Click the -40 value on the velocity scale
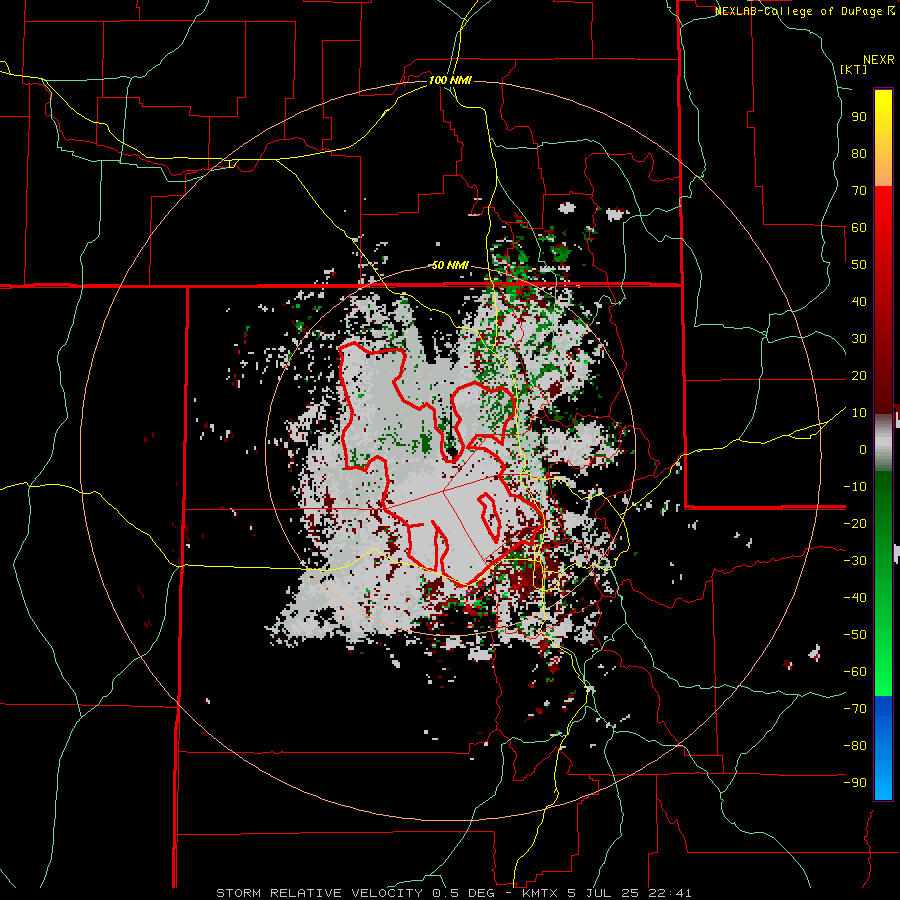Image resolution: width=900 pixels, height=900 pixels. [x=855, y=598]
